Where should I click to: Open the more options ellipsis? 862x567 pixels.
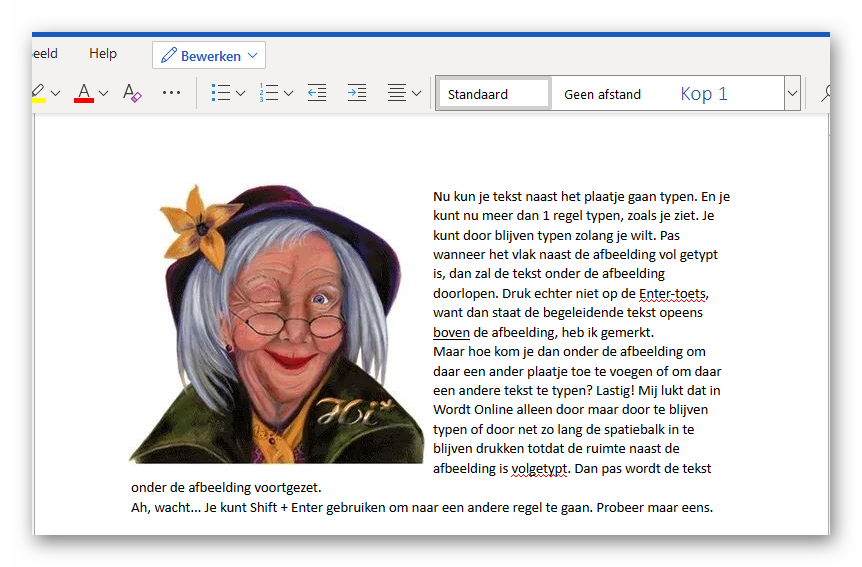pos(172,93)
